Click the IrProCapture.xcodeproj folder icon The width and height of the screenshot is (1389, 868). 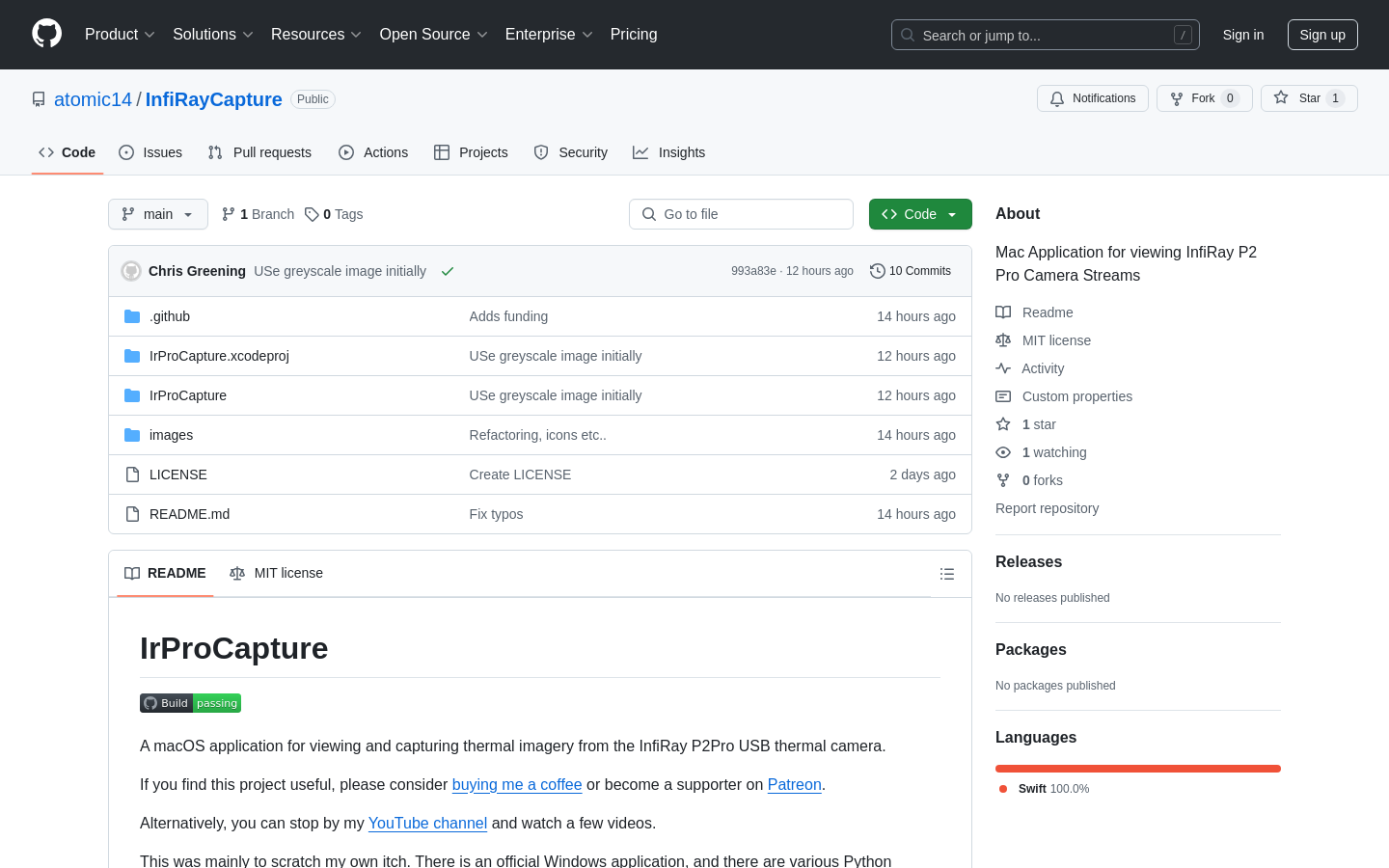(132, 356)
